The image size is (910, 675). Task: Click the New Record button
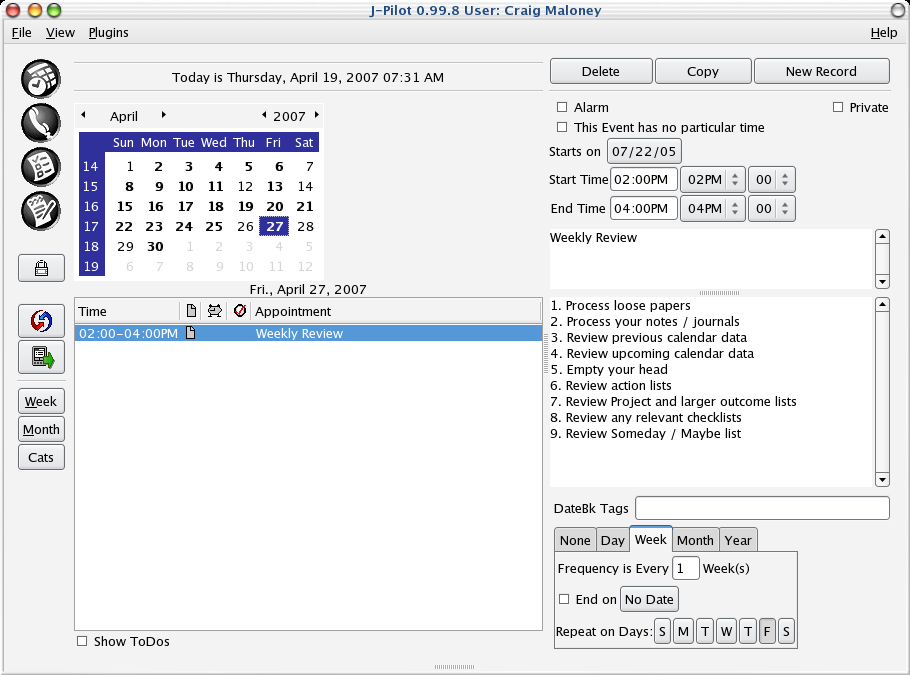click(820, 71)
